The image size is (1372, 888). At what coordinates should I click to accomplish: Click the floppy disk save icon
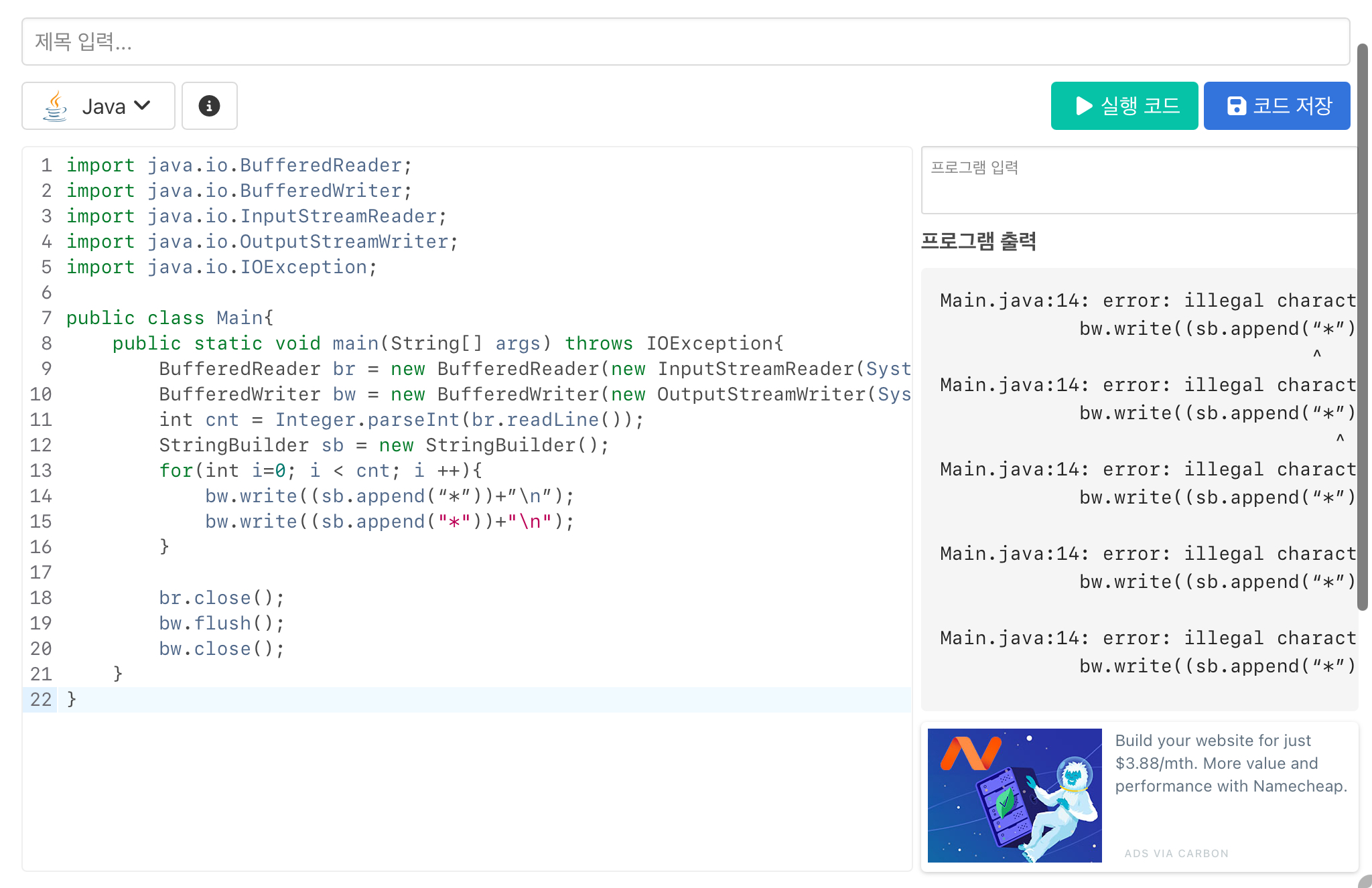click(1236, 106)
